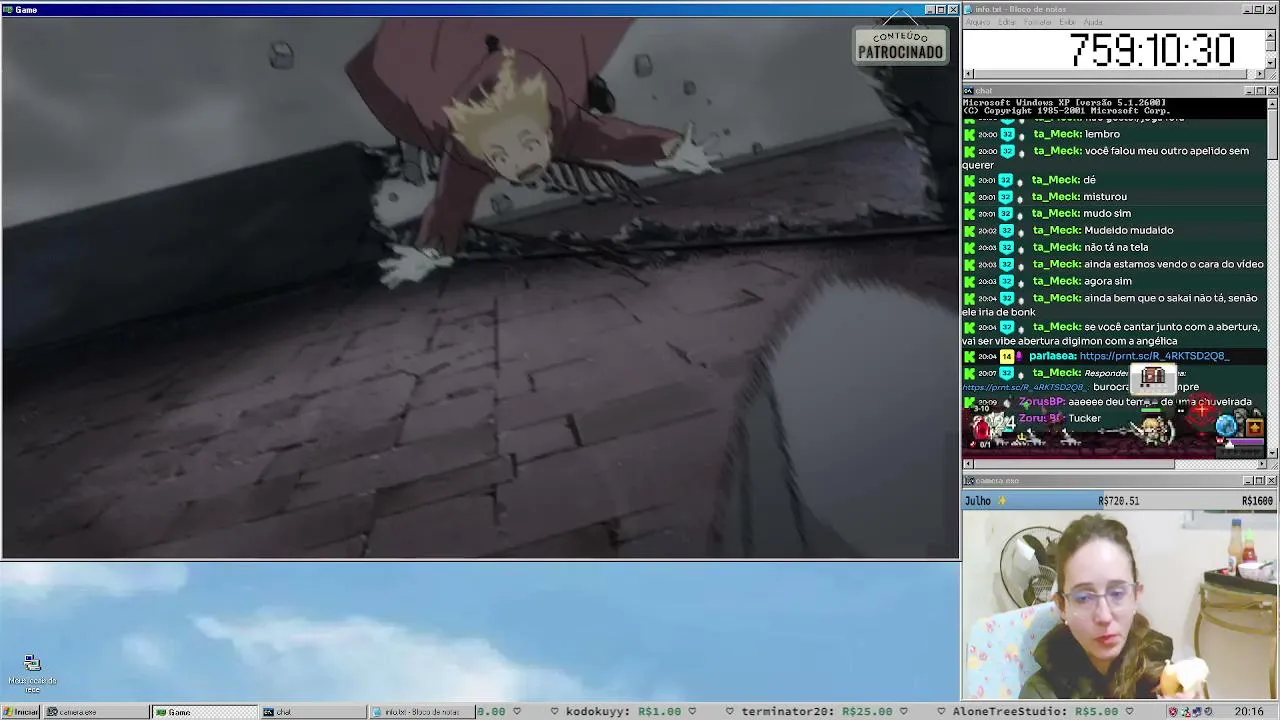The image size is (1280, 720).
Task: Click the scroll down arrow in Bloco de notas
Action: [x=1272, y=64]
